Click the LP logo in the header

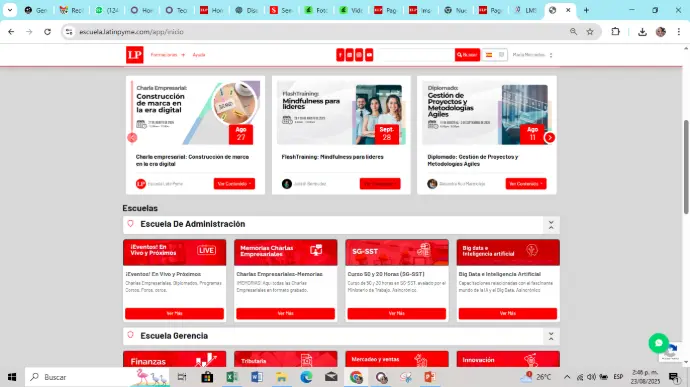(135, 55)
